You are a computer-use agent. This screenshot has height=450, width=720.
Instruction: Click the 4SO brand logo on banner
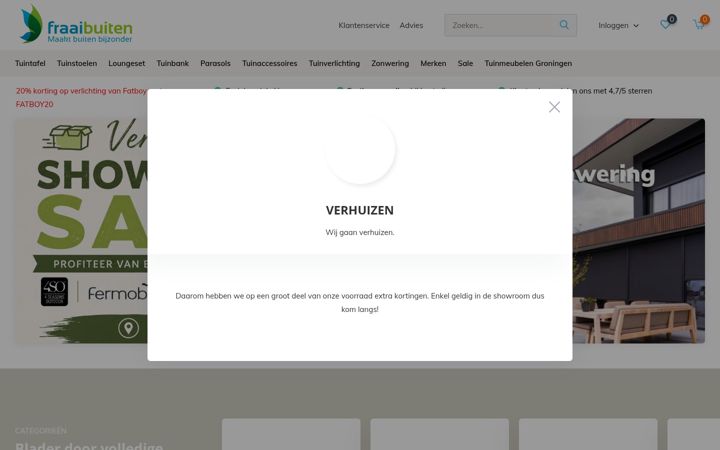(54, 292)
